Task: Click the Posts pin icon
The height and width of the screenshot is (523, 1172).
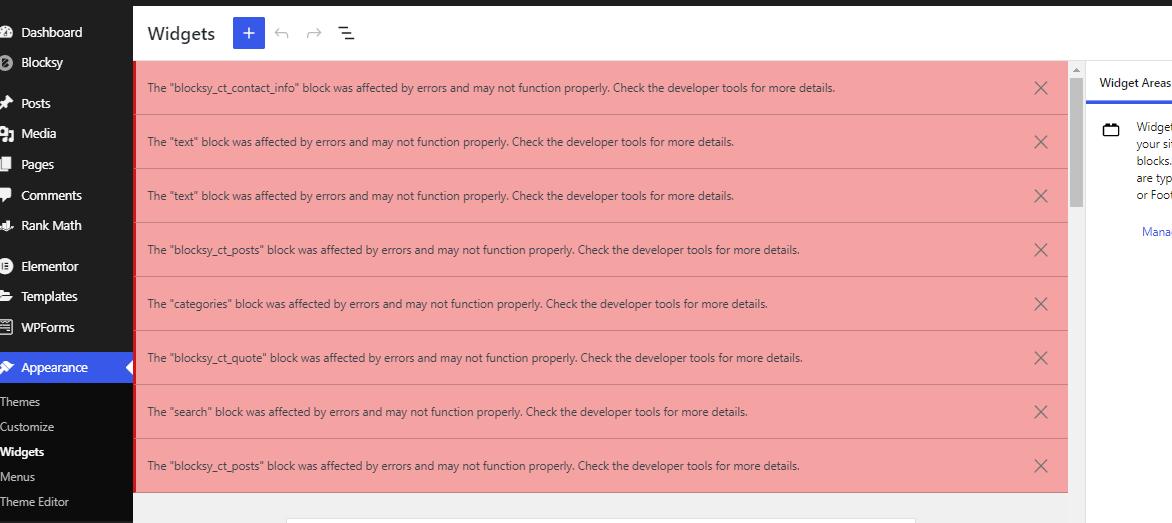Action: pos(6,103)
